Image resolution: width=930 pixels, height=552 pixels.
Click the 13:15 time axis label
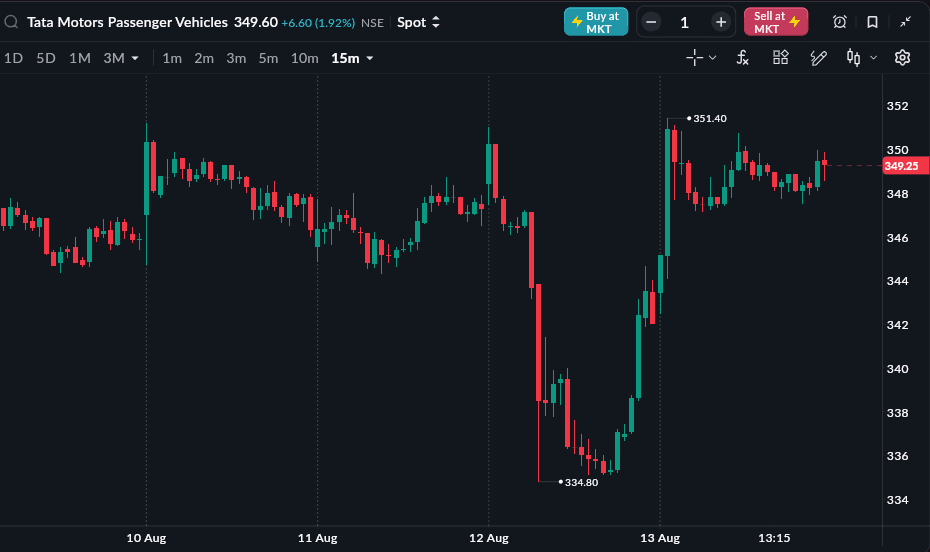point(774,538)
